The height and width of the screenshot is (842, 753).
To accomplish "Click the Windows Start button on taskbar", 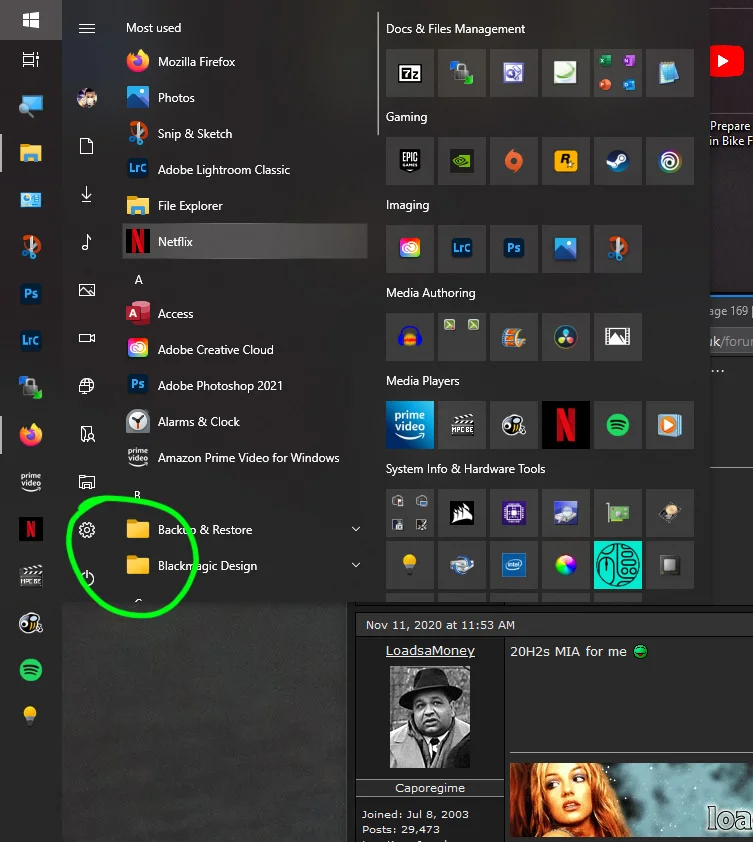I will 31,20.
